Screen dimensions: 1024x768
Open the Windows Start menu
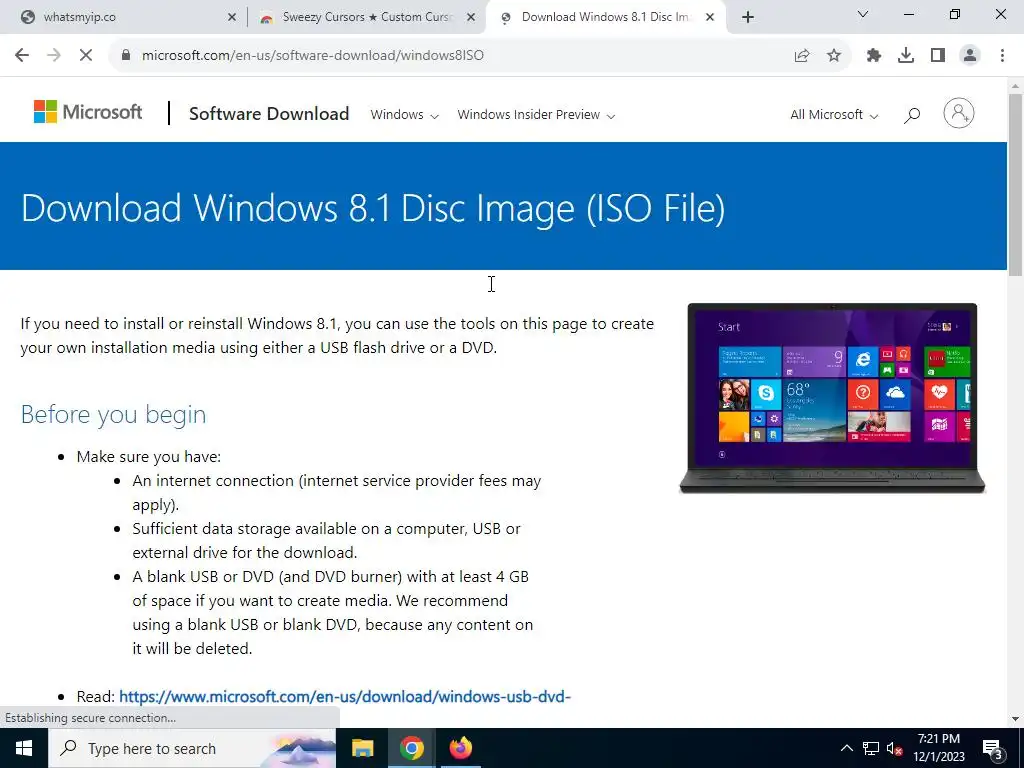coord(24,748)
